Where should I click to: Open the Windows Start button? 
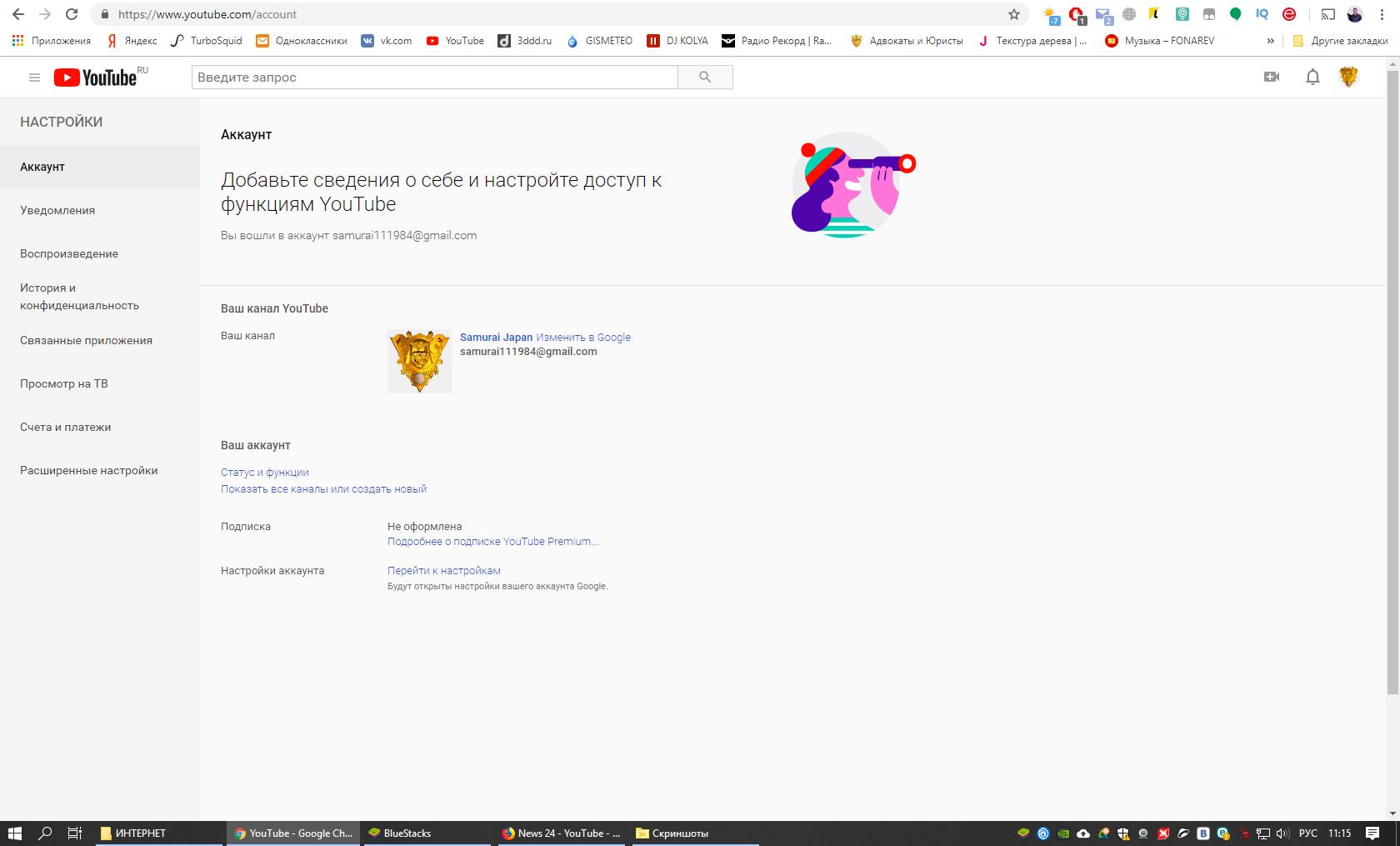pyautogui.click(x=14, y=833)
